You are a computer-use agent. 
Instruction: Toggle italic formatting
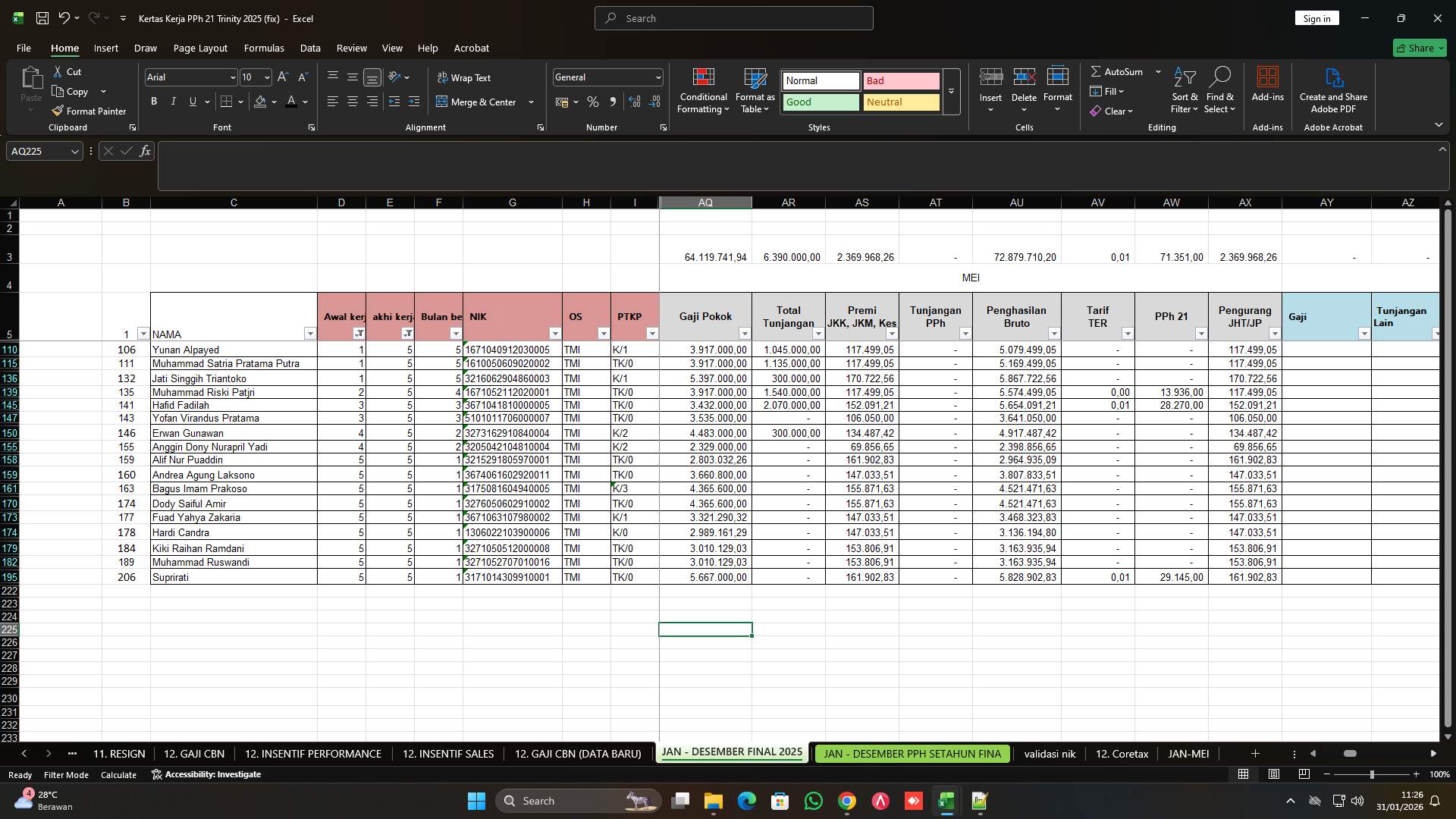coord(173,101)
